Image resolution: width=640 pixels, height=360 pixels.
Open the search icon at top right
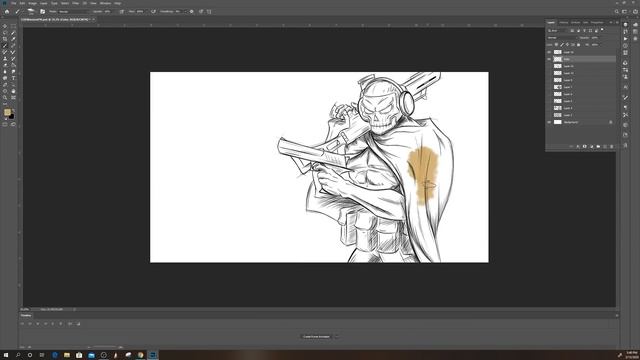617,11
